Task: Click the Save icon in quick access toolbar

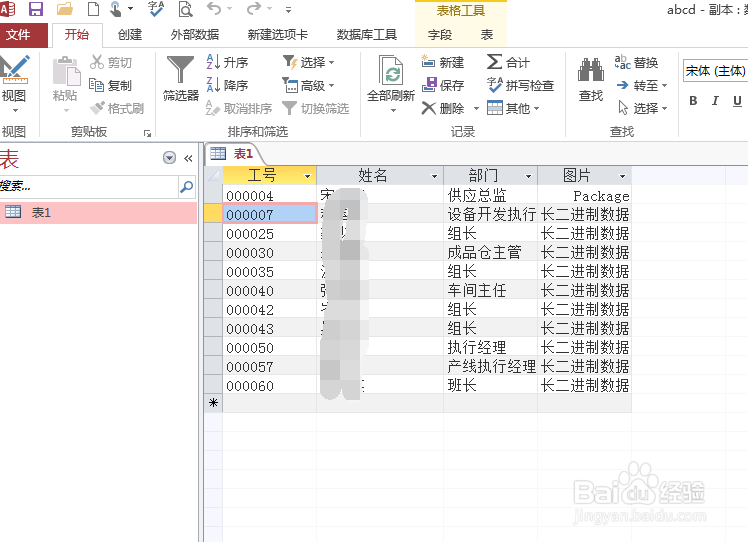Action: (36, 9)
